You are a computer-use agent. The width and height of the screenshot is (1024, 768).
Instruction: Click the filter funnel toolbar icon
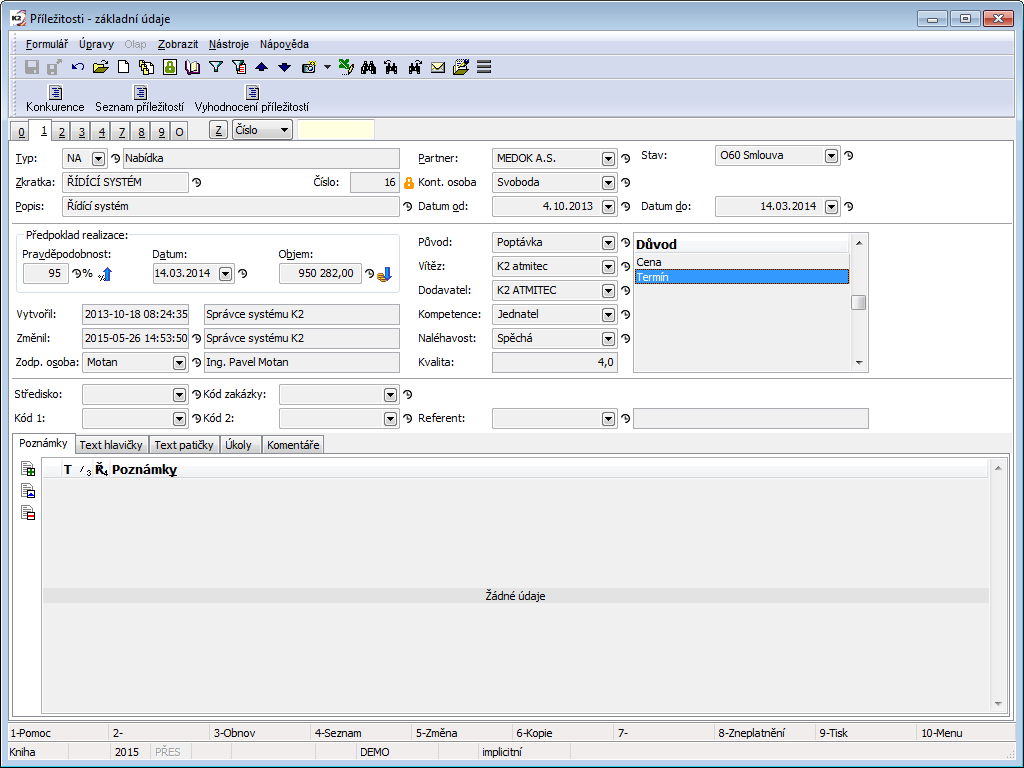(215, 67)
